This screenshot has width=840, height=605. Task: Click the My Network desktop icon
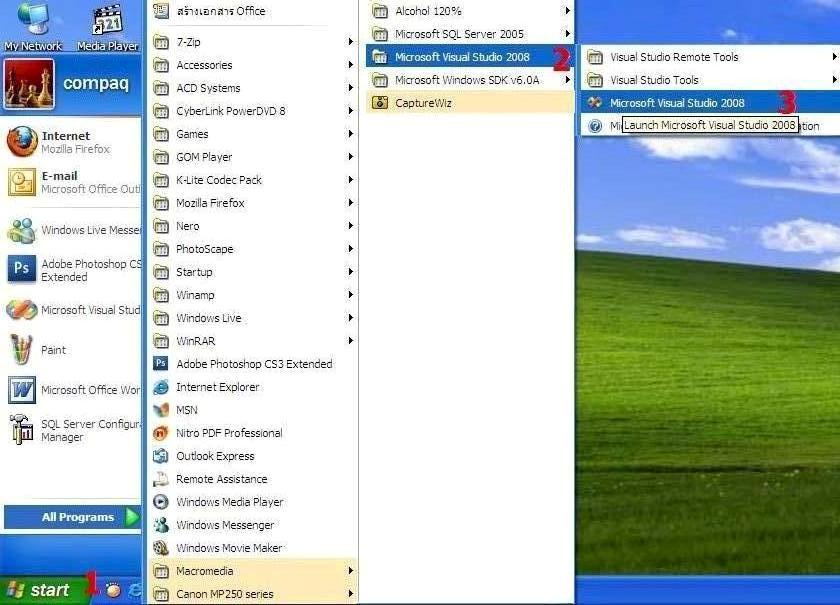pyautogui.click(x=33, y=26)
